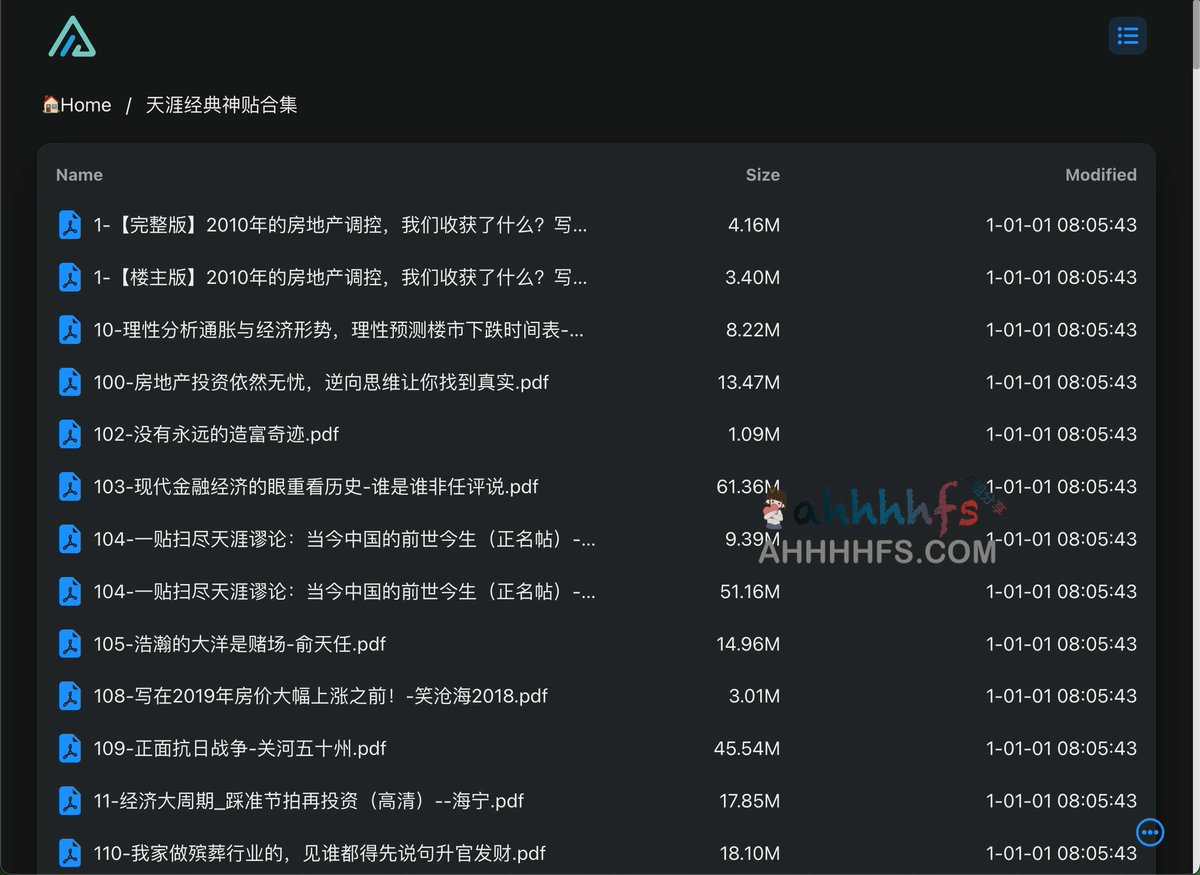This screenshot has height=875, width=1200.
Task: Sort files by Size column header
Action: pos(762,175)
